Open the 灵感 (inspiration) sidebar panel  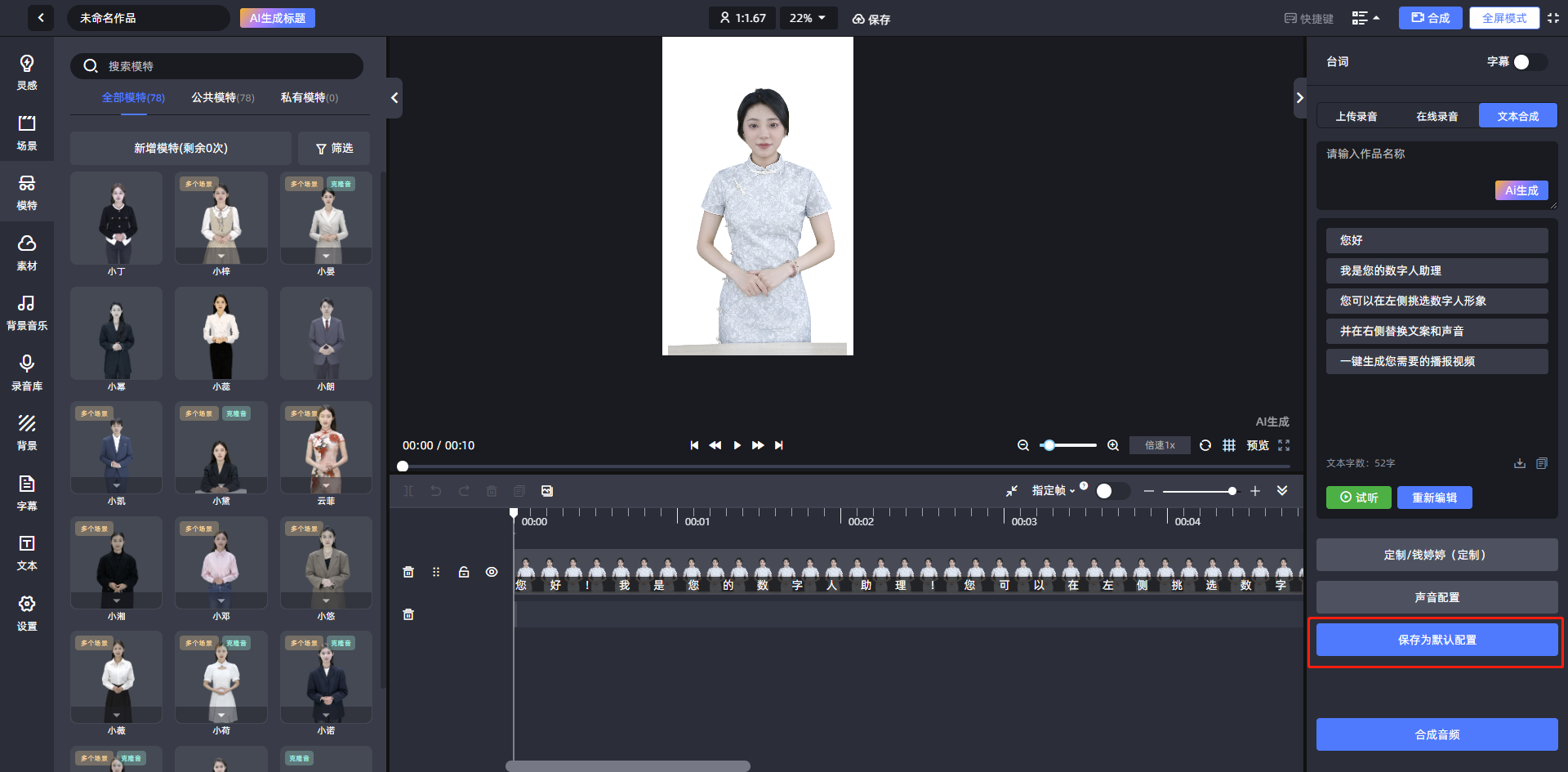[27, 72]
